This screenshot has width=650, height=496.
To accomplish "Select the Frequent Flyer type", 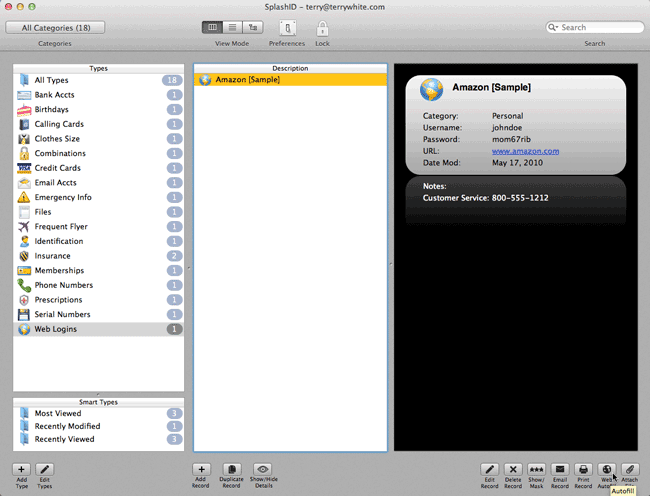I will click(x=99, y=227).
